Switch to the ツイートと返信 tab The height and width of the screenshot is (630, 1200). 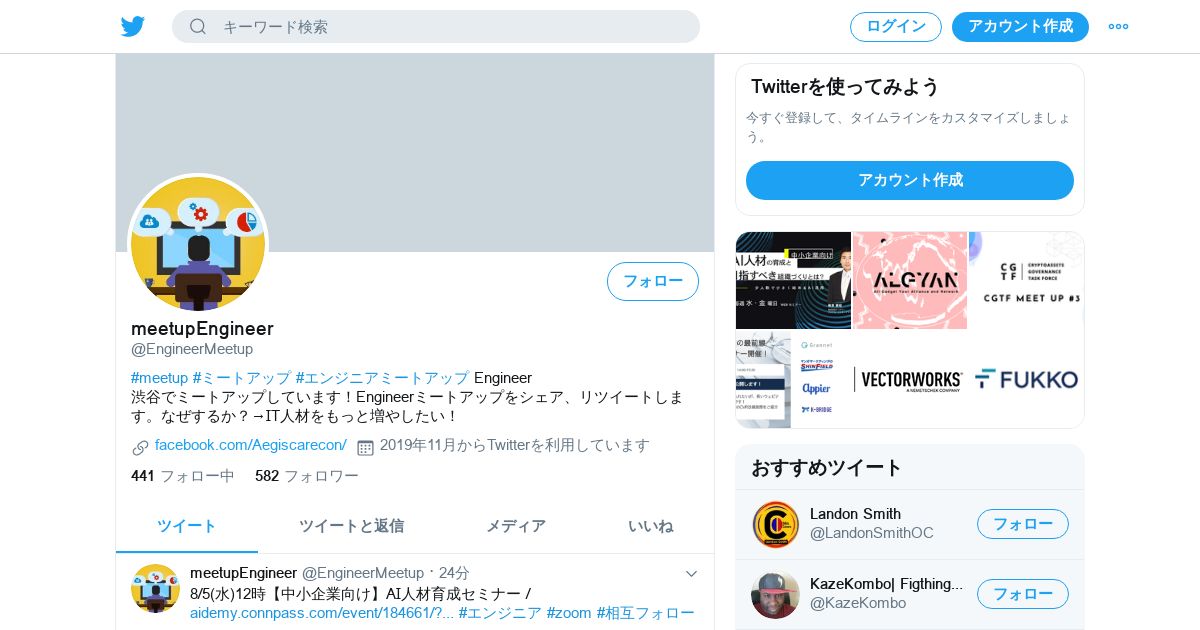coord(351,526)
